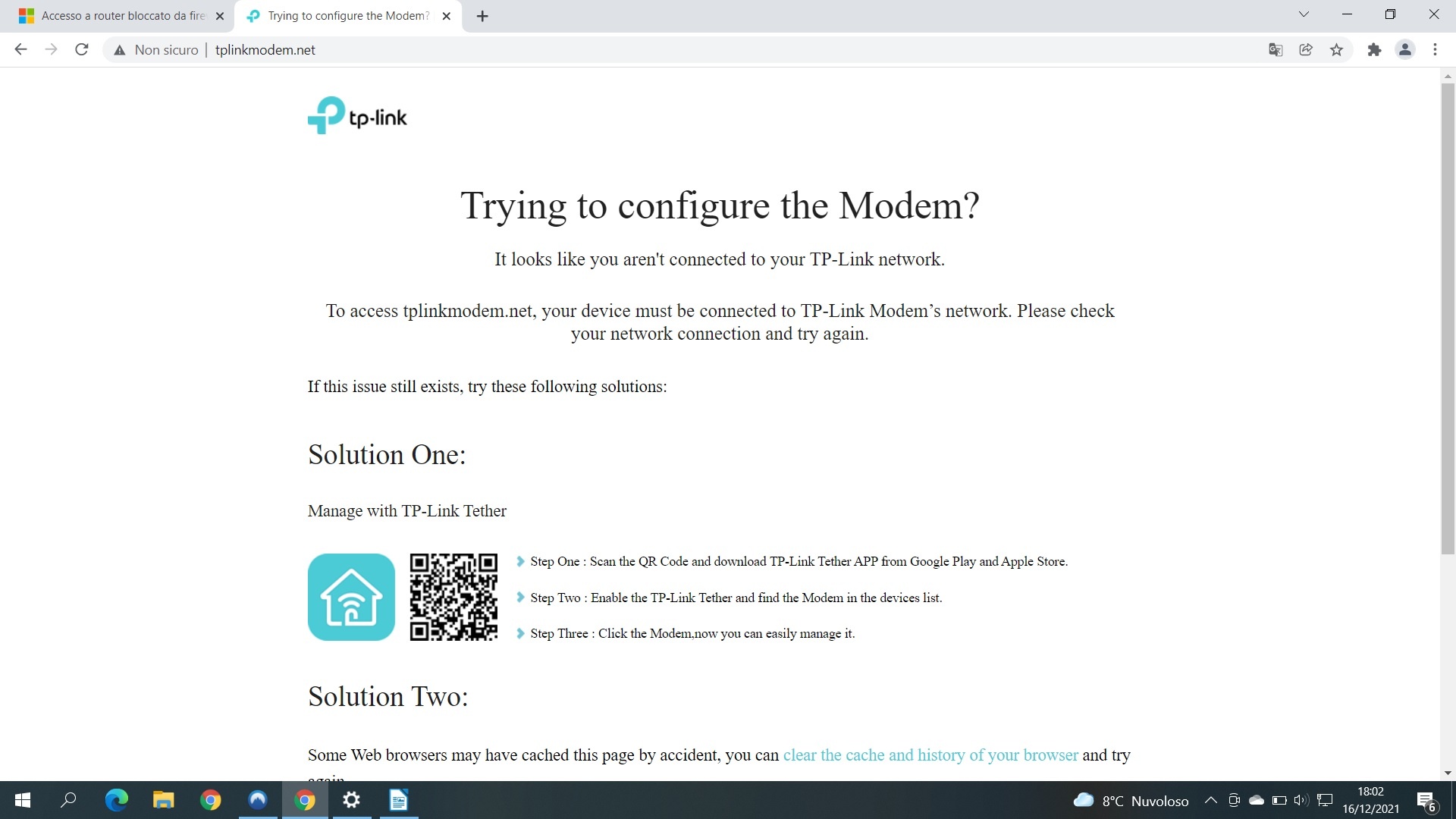Launch Microsoft Edge from the taskbar
The width and height of the screenshot is (1456, 819).
click(x=116, y=800)
